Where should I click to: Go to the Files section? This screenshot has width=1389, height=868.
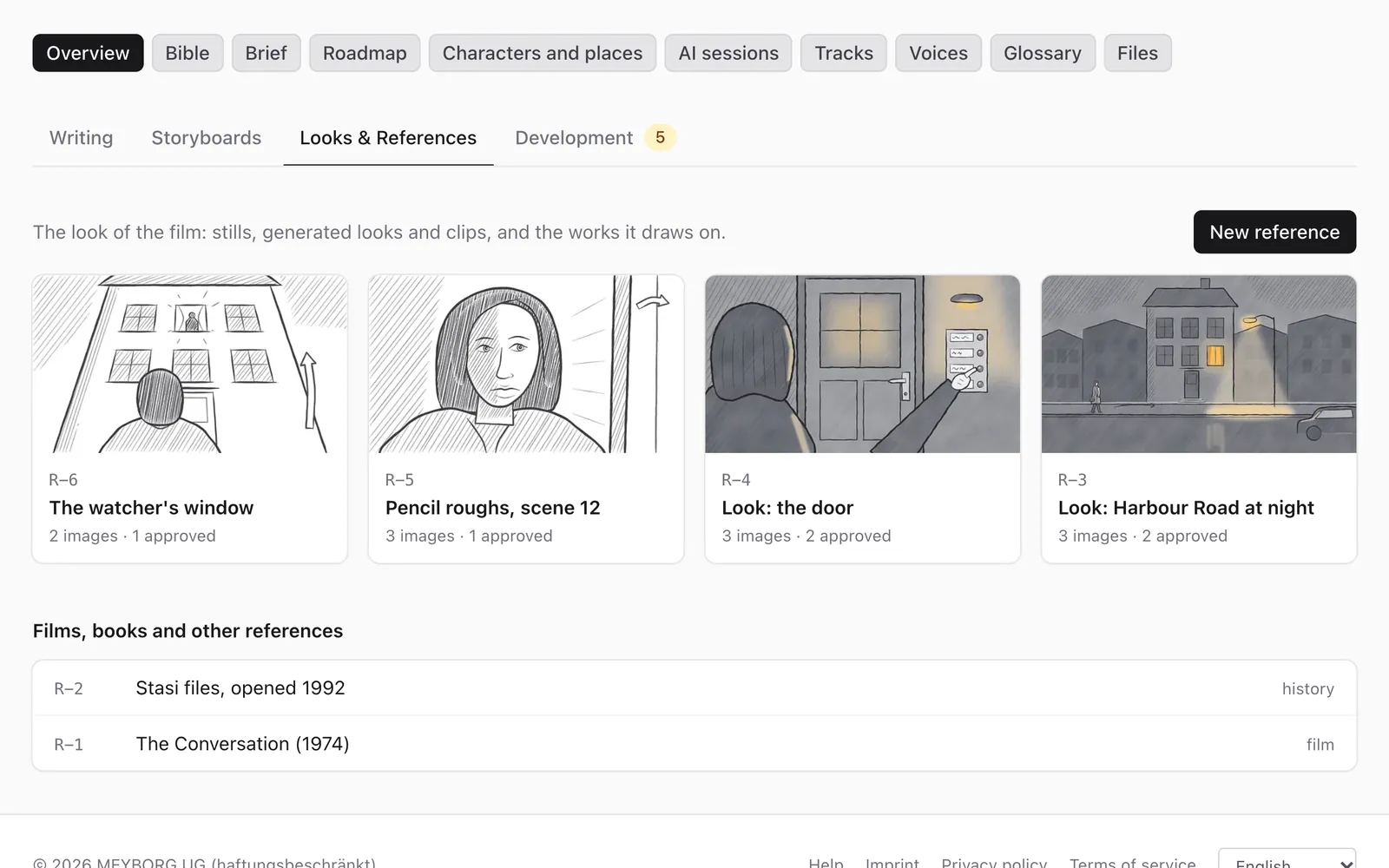1137,53
